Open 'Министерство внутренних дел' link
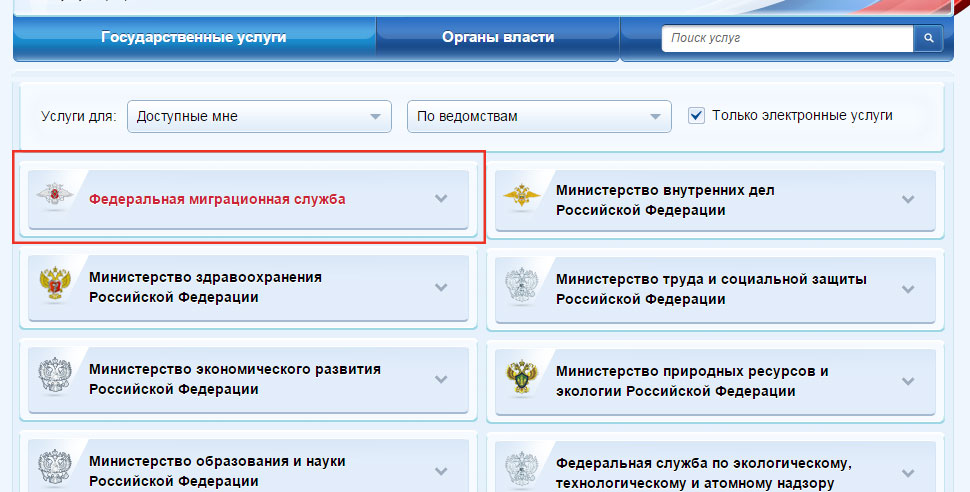This screenshot has height=492, width=970. pos(665,201)
